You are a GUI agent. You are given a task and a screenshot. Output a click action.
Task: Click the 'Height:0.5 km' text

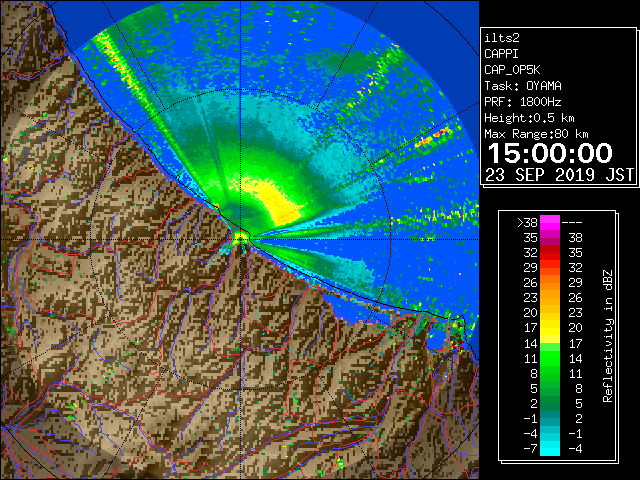coord(529,118)
